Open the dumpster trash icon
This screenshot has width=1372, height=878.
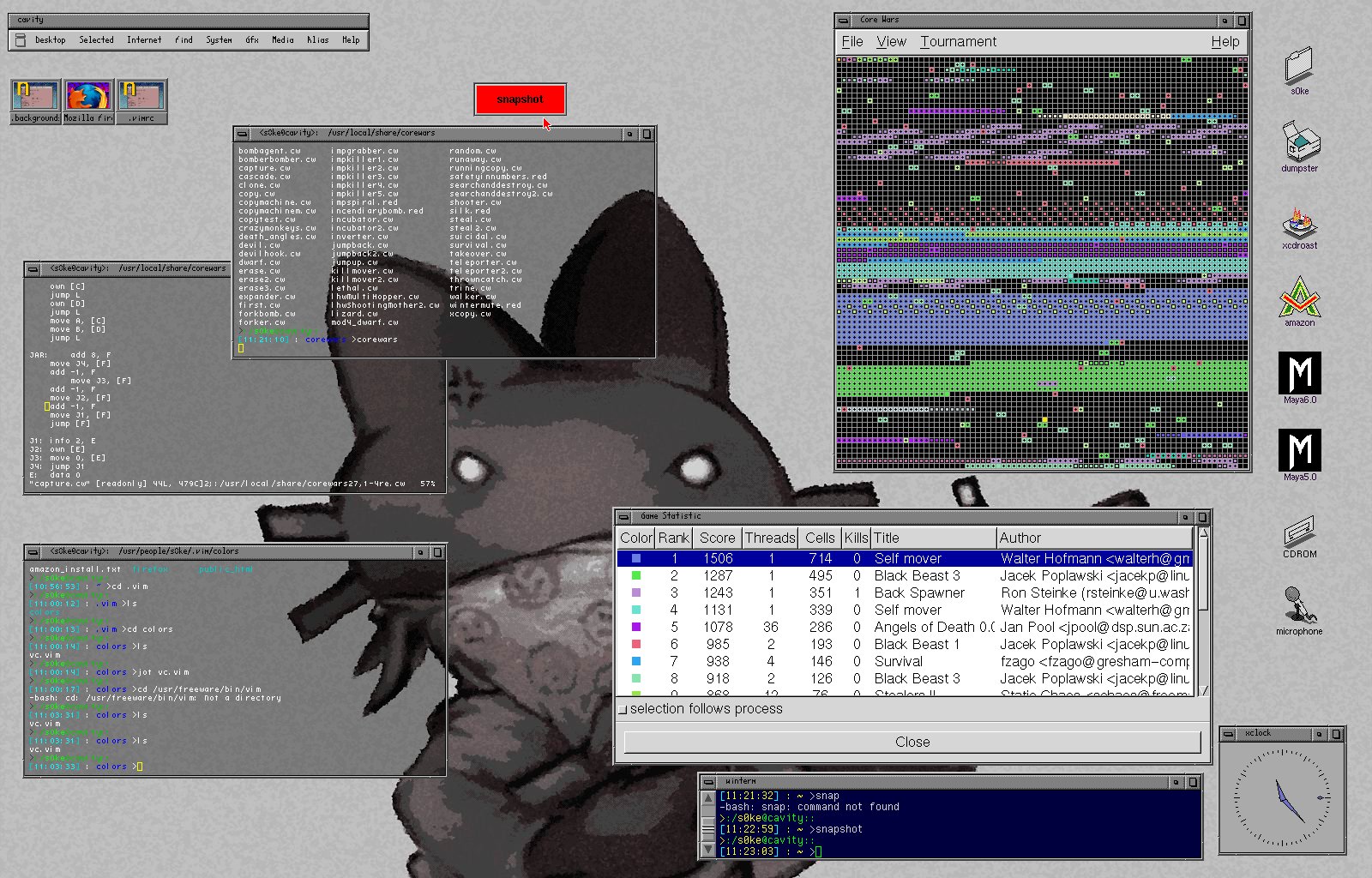tap(1299, 141)
